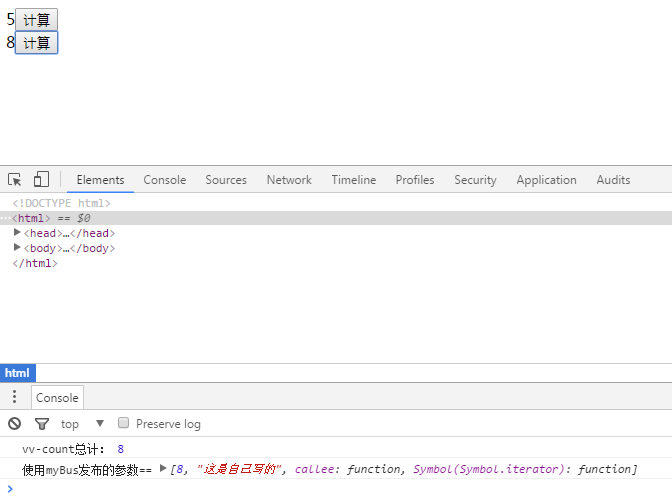Click the 计算 button next to 8

click(x=36, y=43)
